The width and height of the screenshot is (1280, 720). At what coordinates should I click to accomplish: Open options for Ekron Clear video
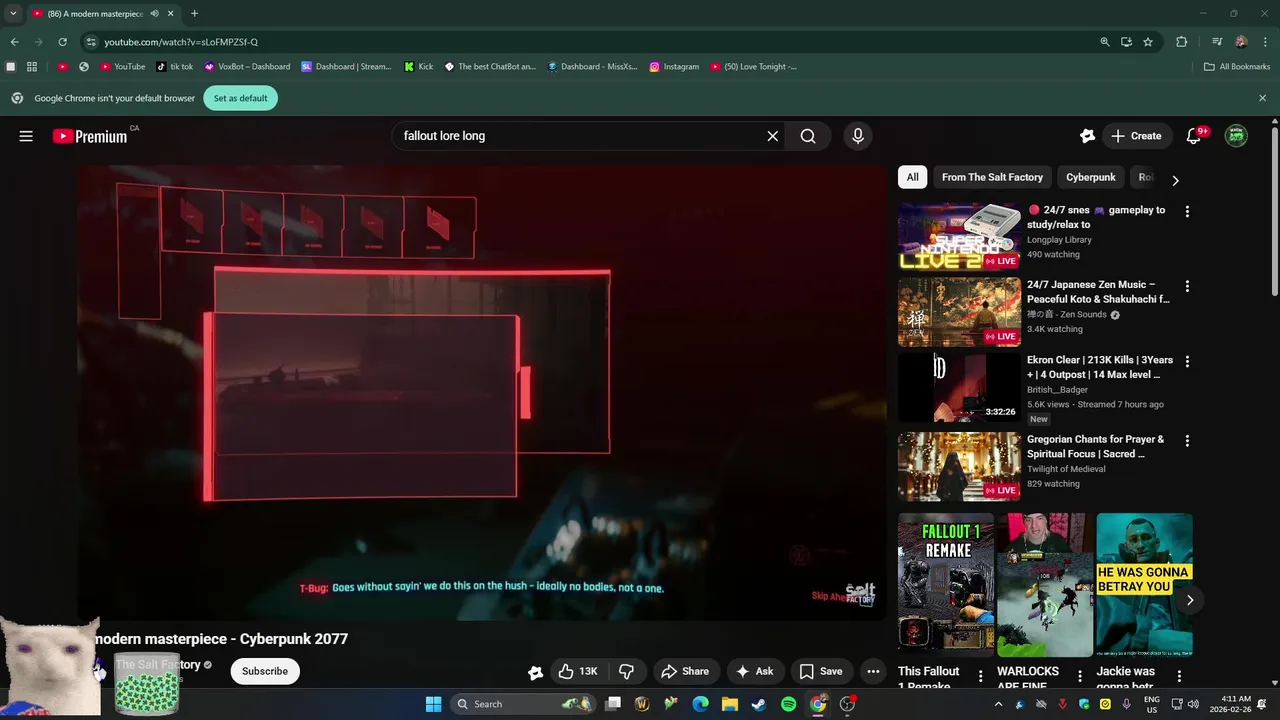pyautogui.click(x=1187, y=361)
